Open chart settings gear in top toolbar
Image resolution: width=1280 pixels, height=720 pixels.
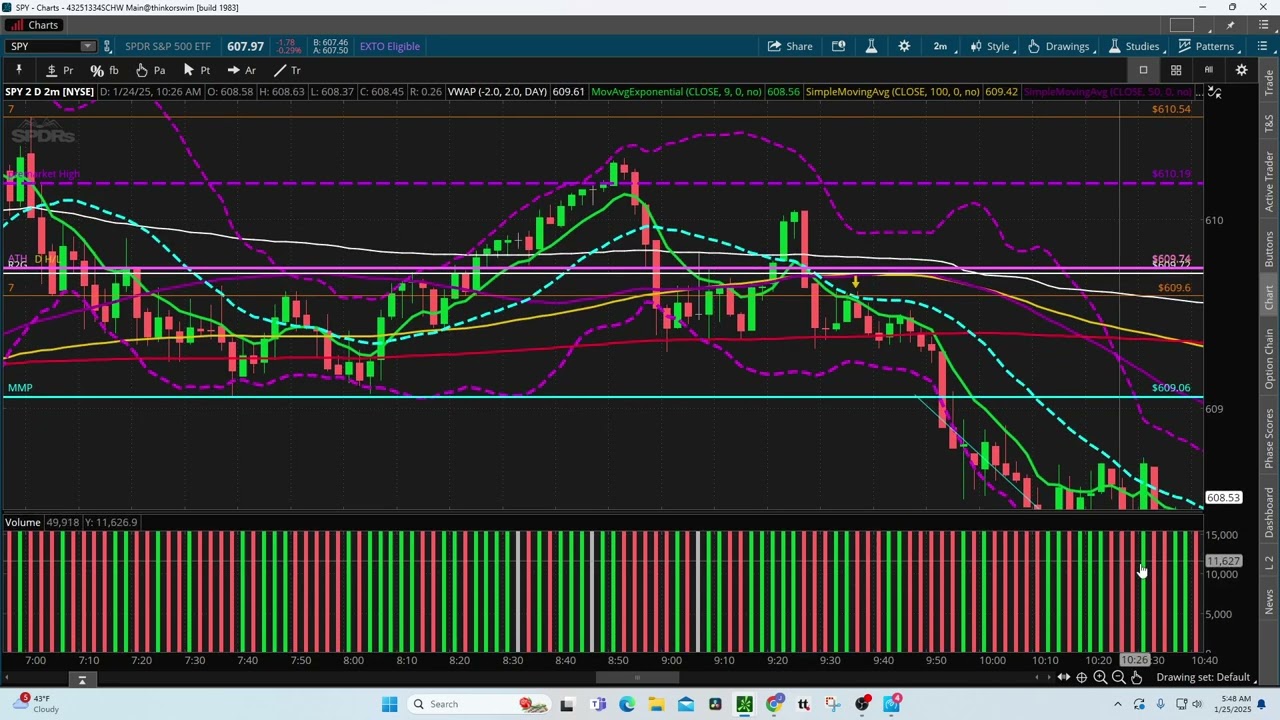point(904,46)
